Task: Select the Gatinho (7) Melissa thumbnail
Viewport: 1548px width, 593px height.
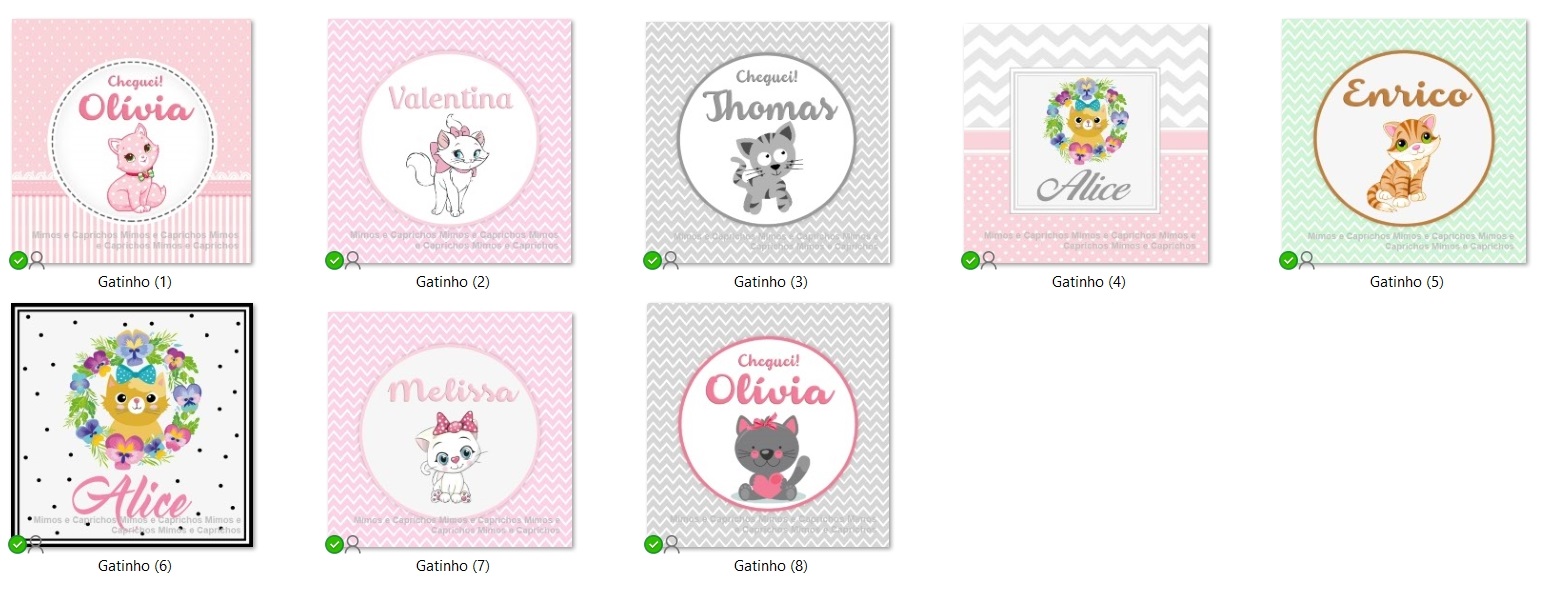Action: pos(450,426)
